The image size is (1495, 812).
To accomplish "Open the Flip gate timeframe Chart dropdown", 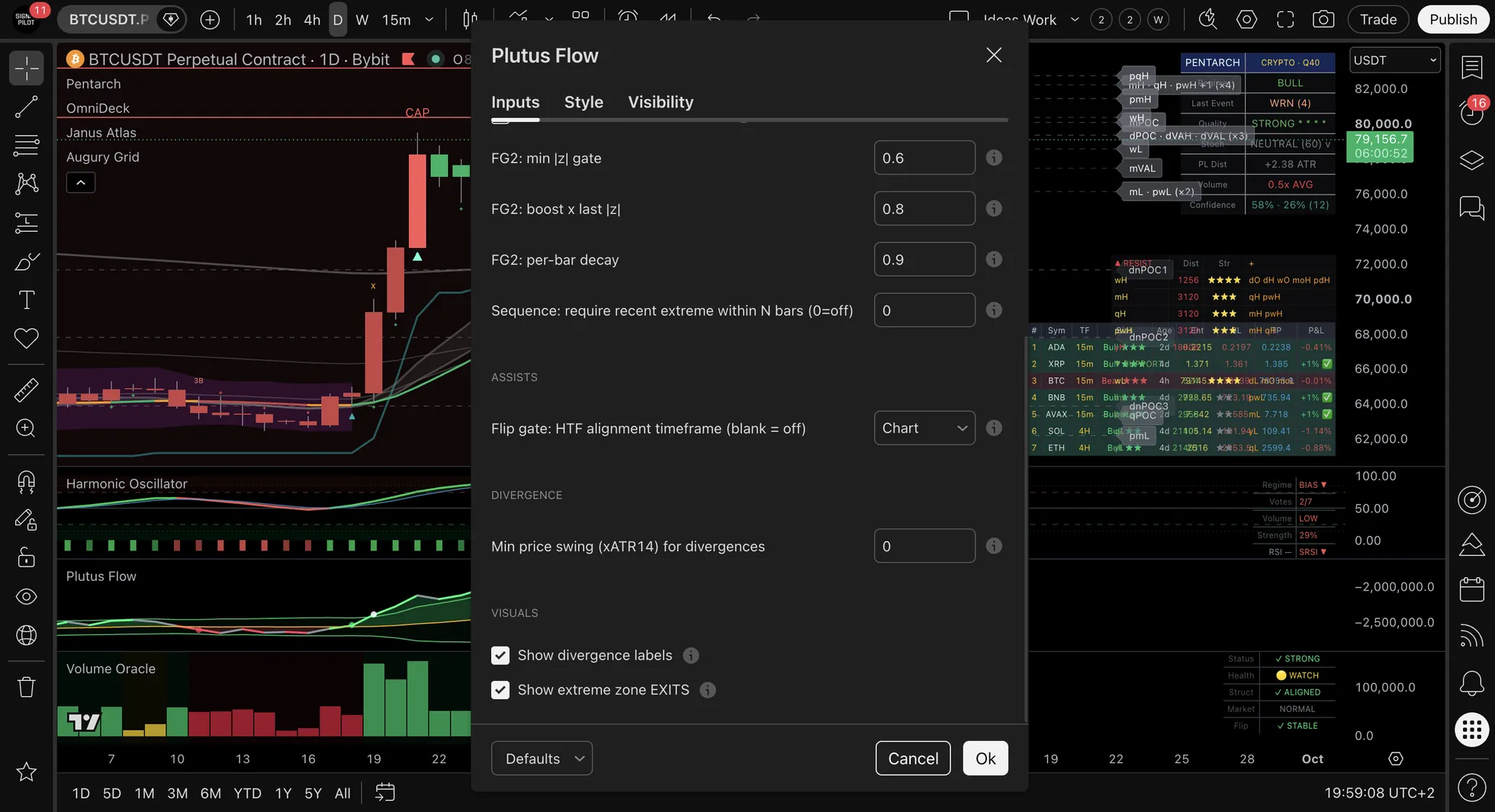I will click(924, 428).
